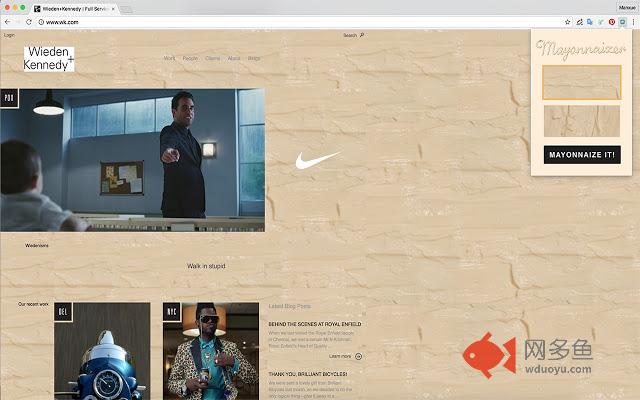Click the site info icon in address bar

41,22
